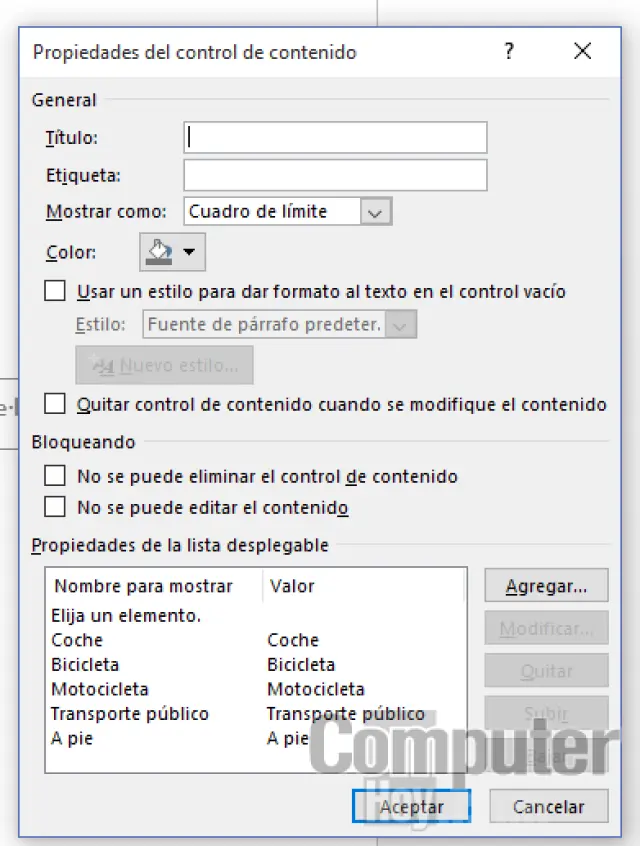640x846 pixels.
Task: Click inside the Título text field
Action: coord(335,138)
